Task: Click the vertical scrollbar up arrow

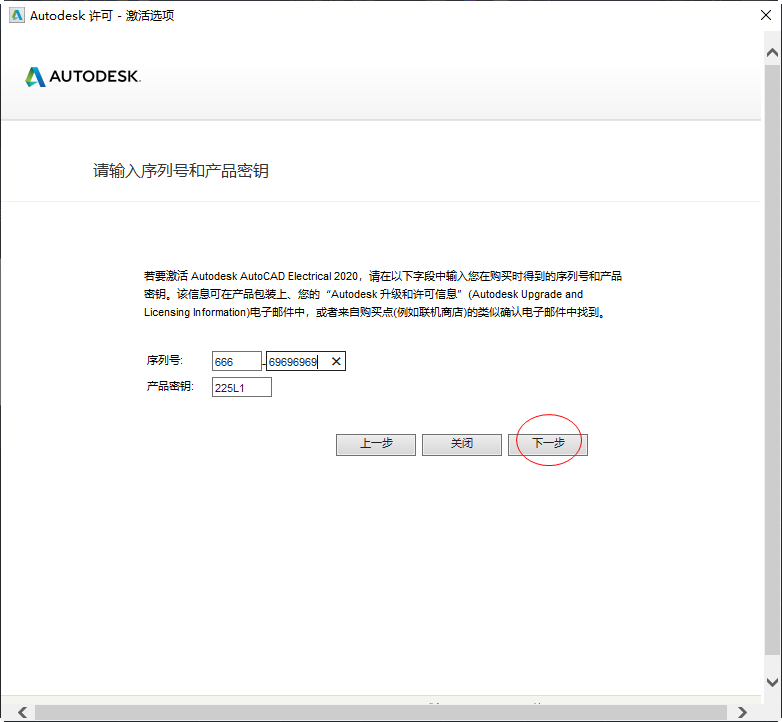Action: tap(772, 52)
